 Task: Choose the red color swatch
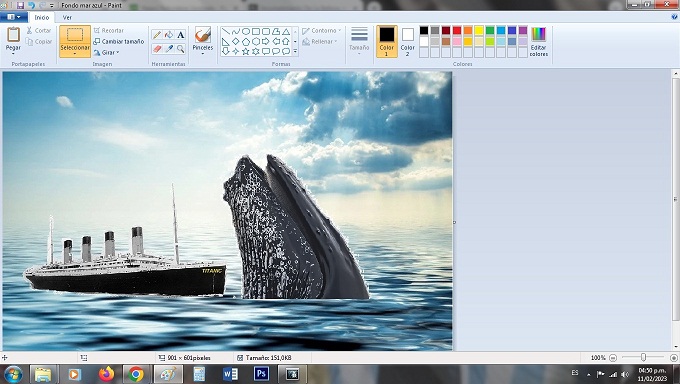(457, 30)
